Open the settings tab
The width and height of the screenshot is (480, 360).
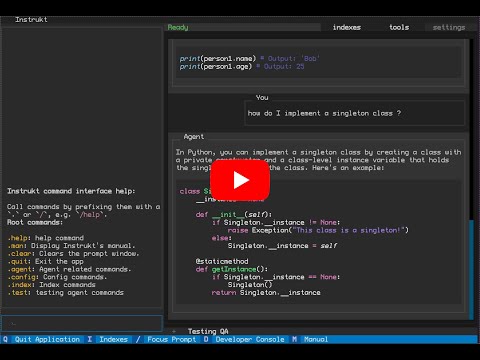(449, 27)
